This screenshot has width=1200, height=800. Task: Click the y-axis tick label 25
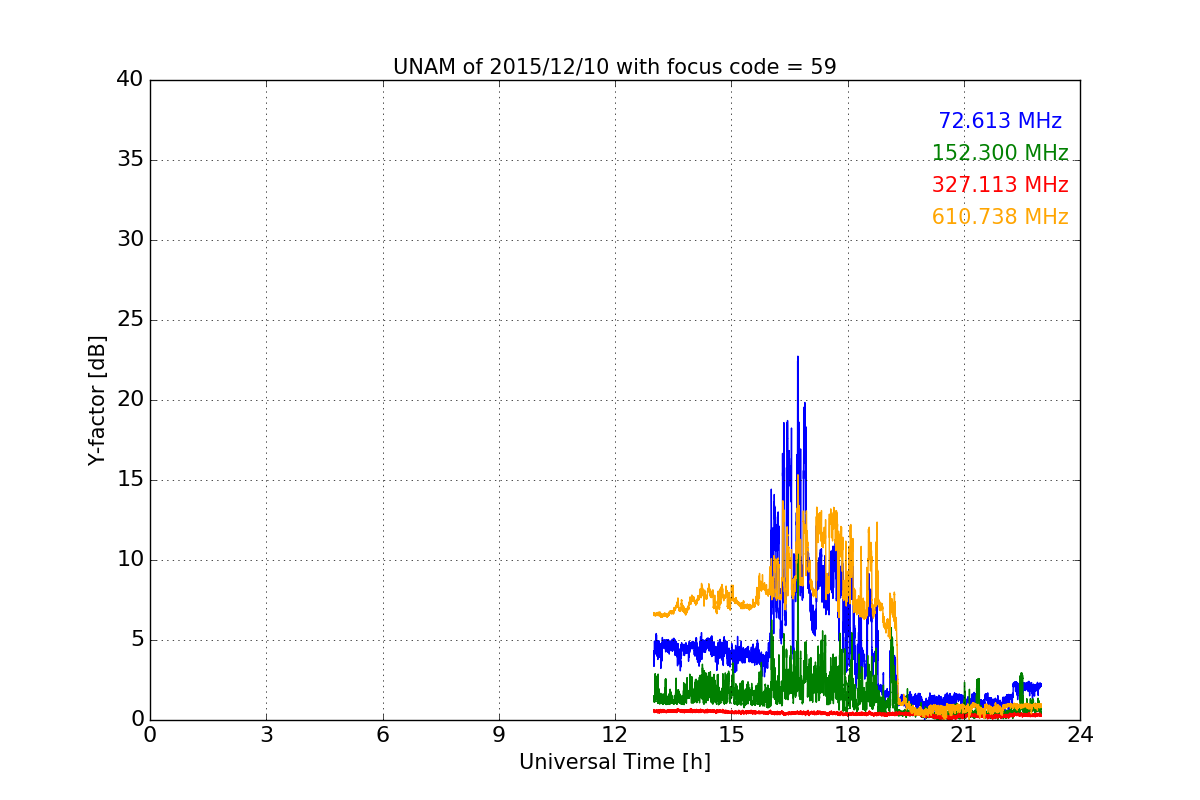pyautogui.click(x=130, y=320)
